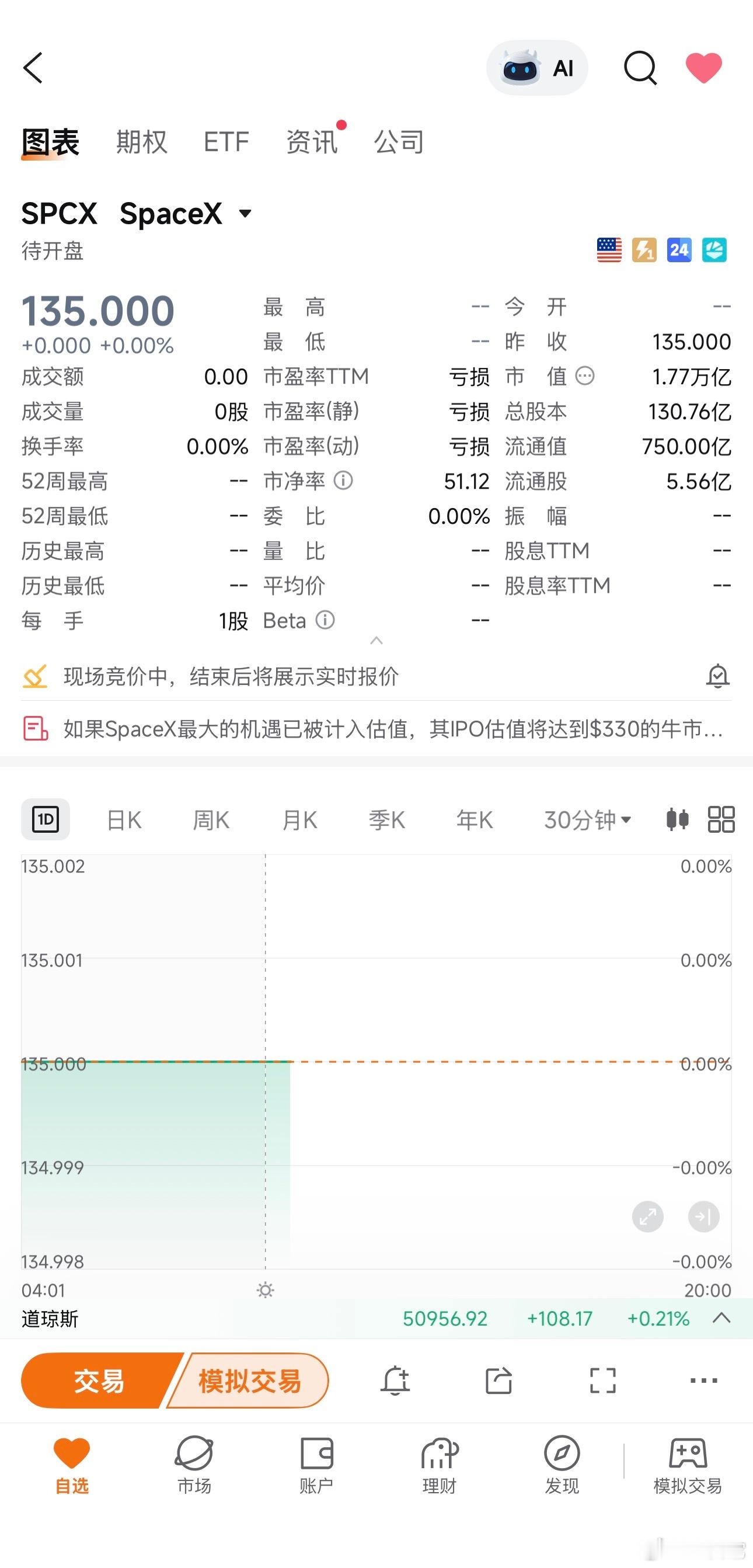Jump to latest with the arrow-bar button
753x1568 pixels.
(x=704, y=1217)
